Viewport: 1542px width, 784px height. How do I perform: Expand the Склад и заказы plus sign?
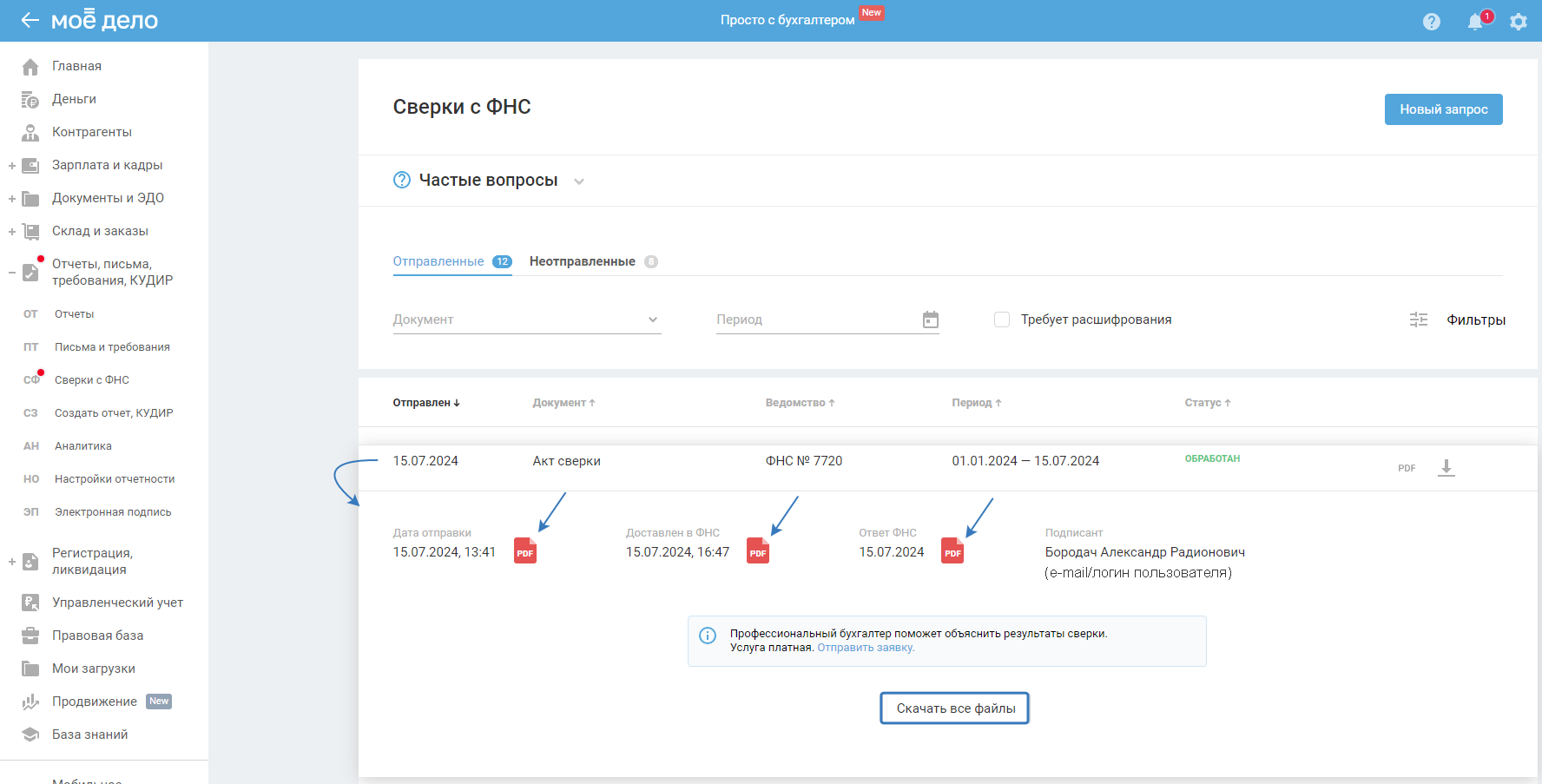click(x=12, y=232)
